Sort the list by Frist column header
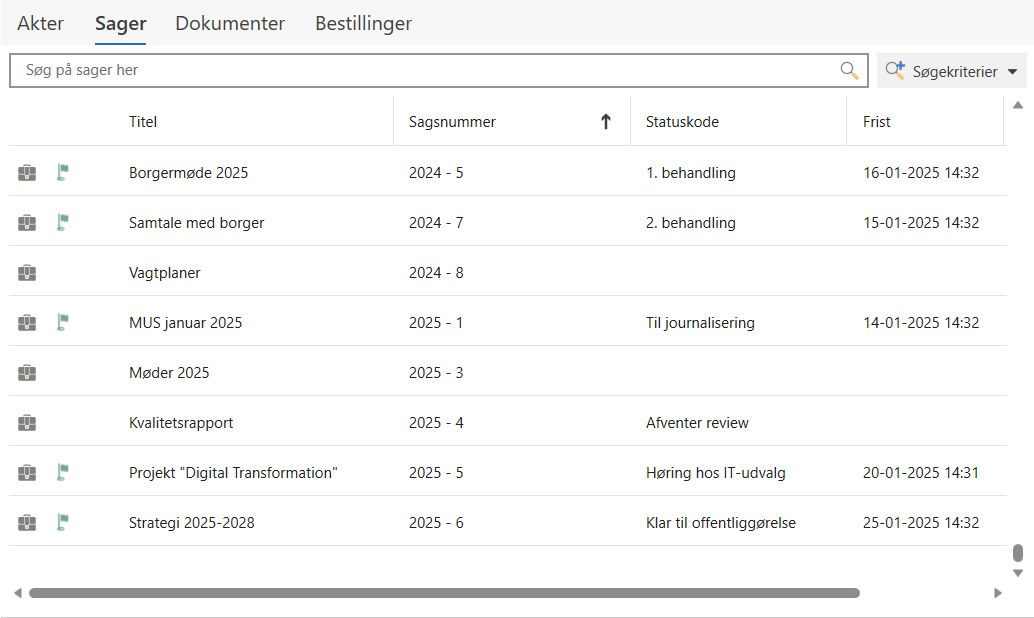Screen dimensions: 1034x618 point(876,122)
